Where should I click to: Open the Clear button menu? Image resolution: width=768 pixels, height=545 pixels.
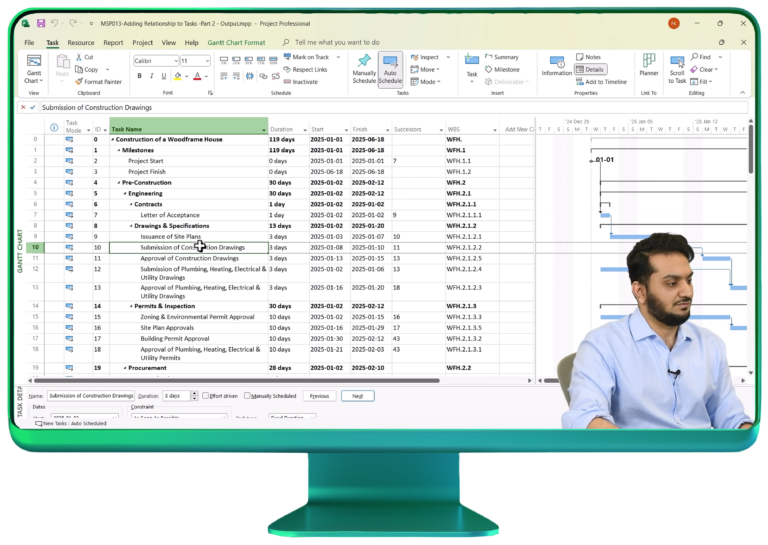pyautogui.click(x=704, y=70)
